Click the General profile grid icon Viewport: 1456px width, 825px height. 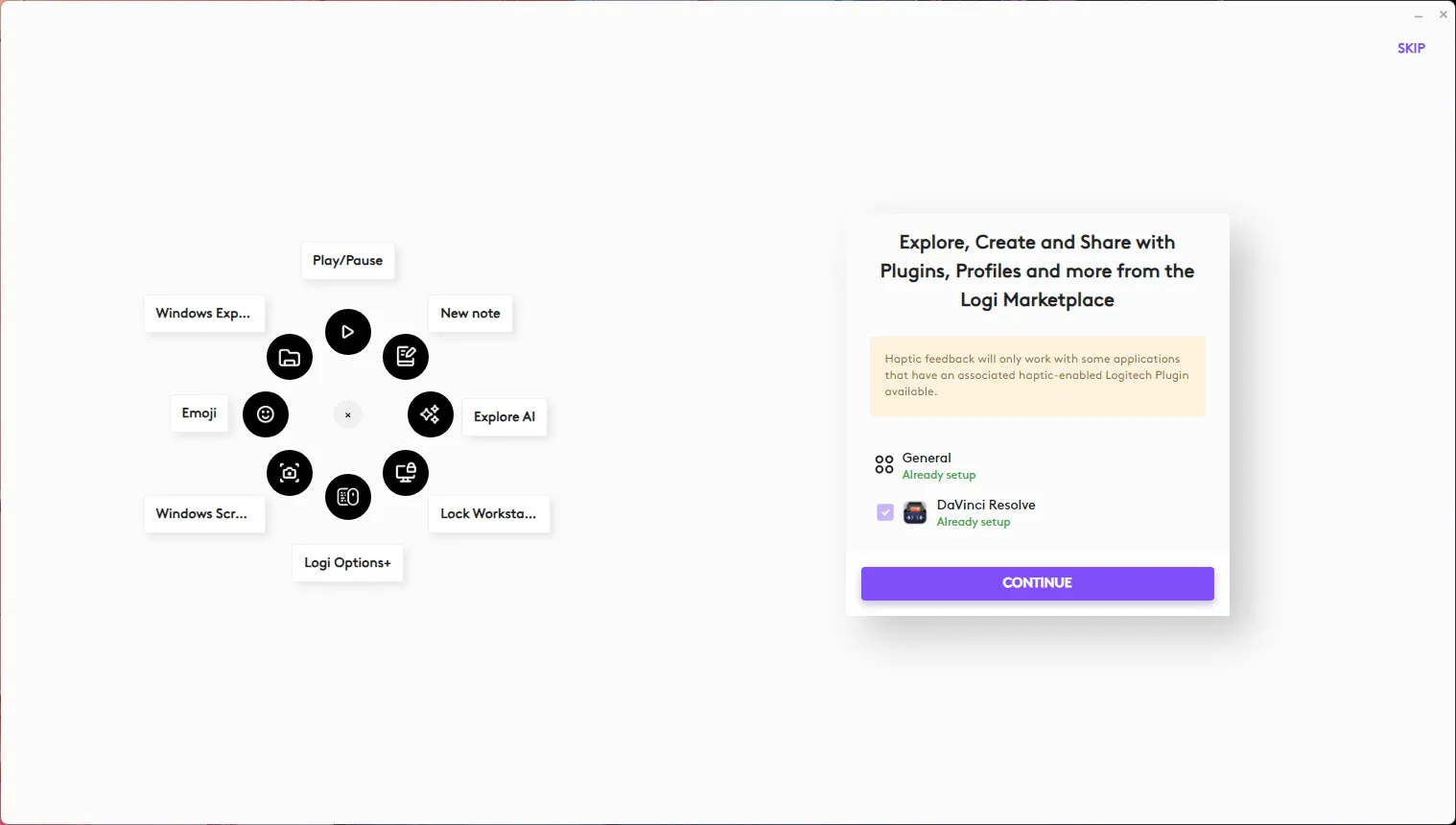(884, 465)
